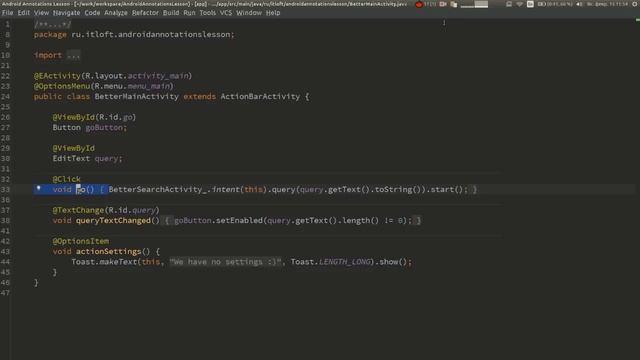Click the video camera tray icon
This screenshot has height=360, width=640.
(443, 4)
